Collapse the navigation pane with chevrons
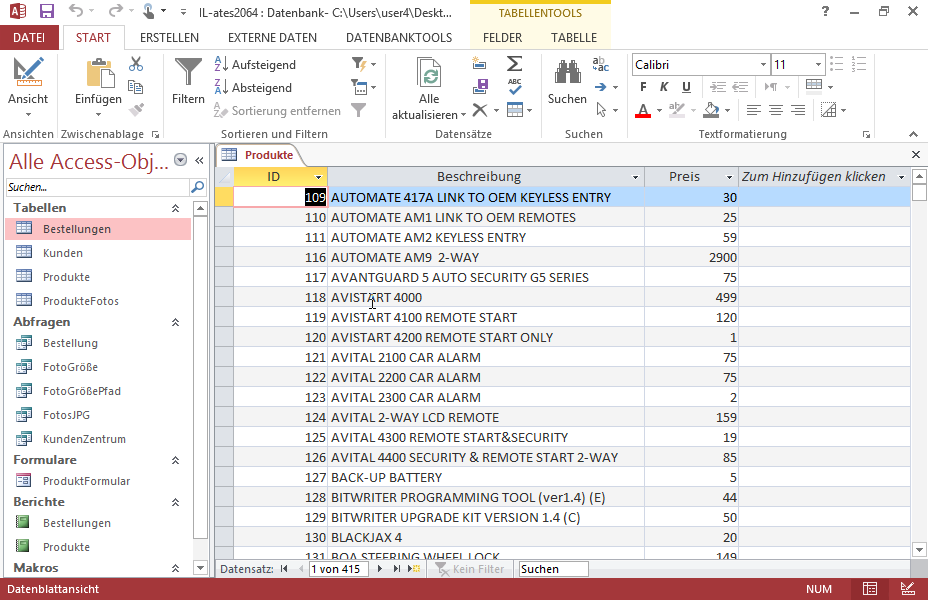928x600 pixels. coord(199,160)
